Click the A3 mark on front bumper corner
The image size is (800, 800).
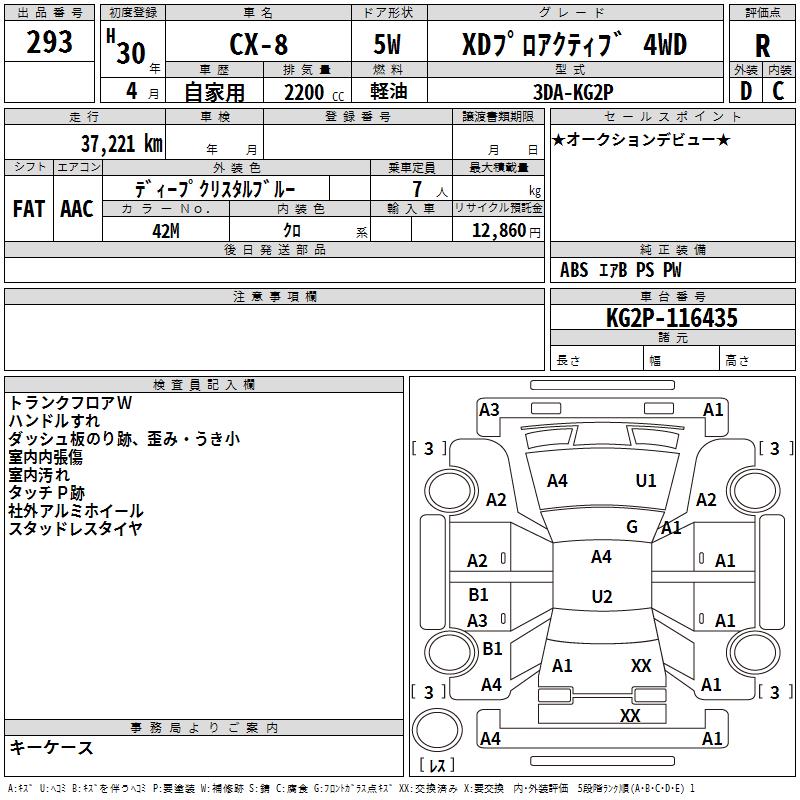pos(489,410)
